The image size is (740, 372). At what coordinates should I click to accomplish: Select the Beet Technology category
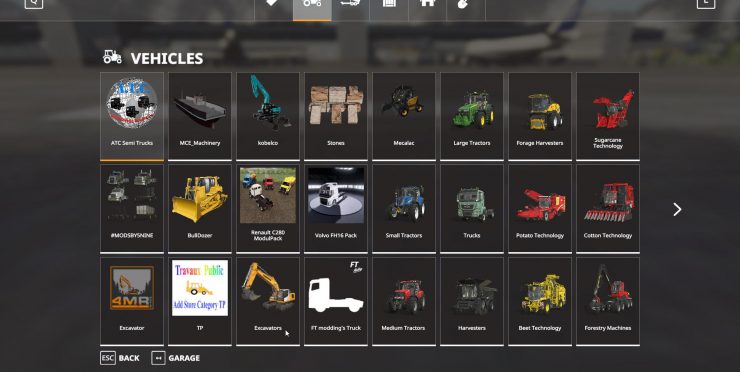coord(539,301)
